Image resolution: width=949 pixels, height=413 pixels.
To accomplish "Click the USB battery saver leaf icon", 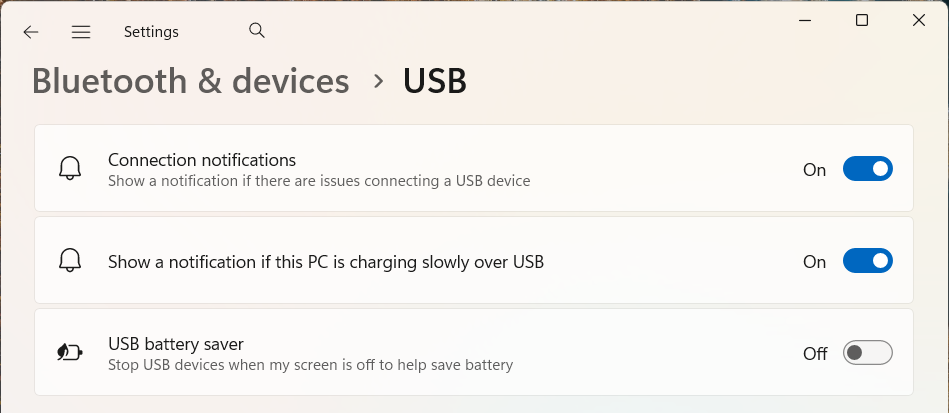I will coord(69,353).
